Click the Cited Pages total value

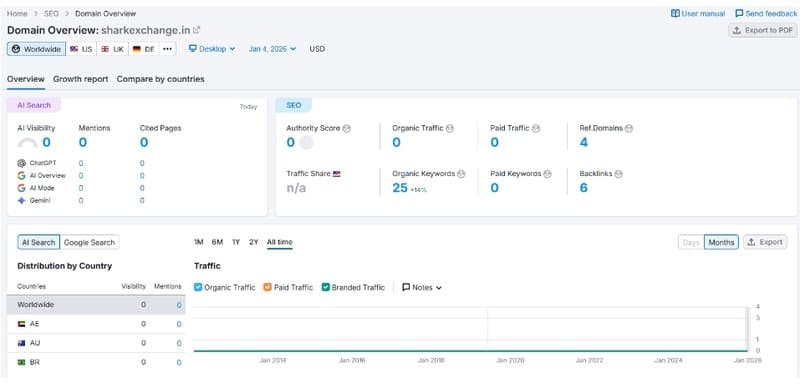coord(144,142)
